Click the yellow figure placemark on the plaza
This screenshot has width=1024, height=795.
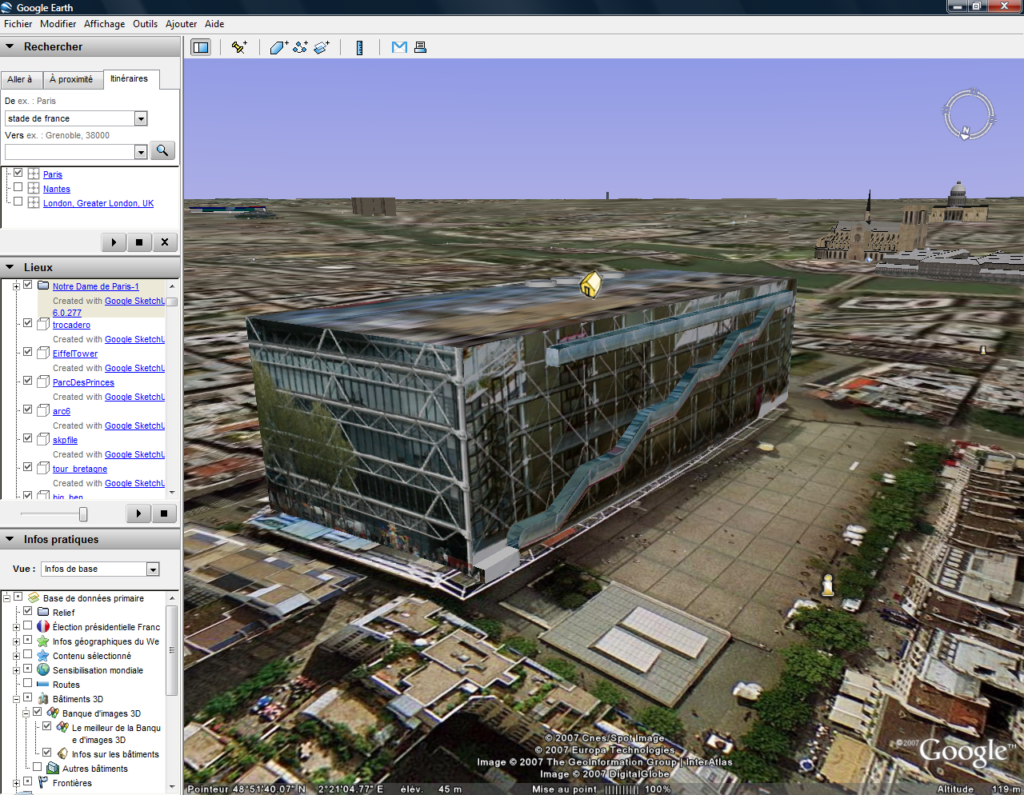coord(828,585)
